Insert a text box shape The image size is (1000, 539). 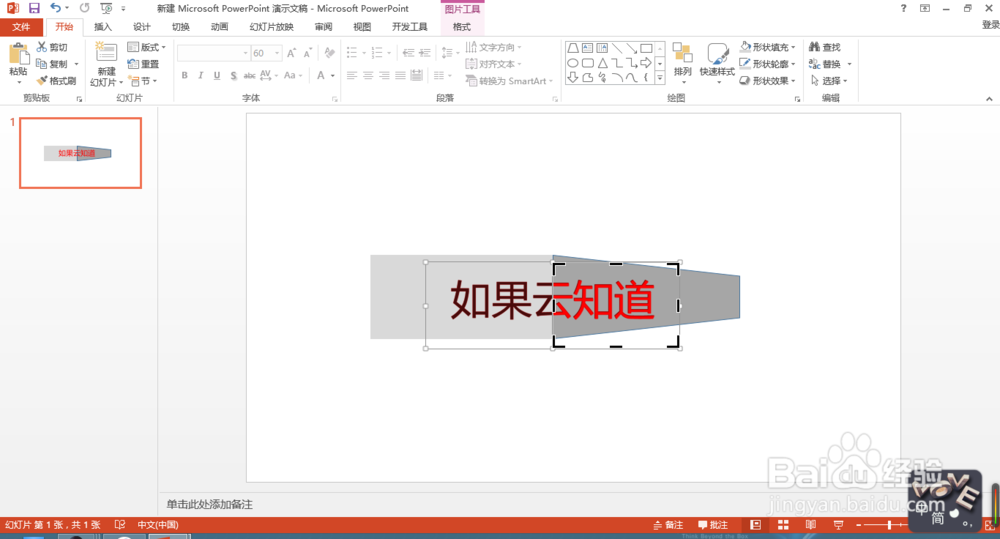point(587,48)
